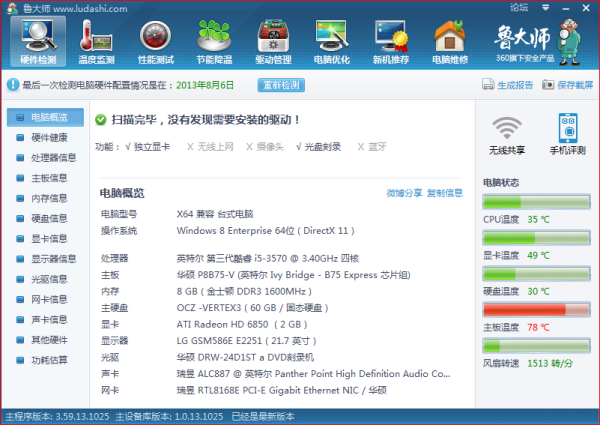Click the green scan-complete checkmark icon

pos(101,120)
